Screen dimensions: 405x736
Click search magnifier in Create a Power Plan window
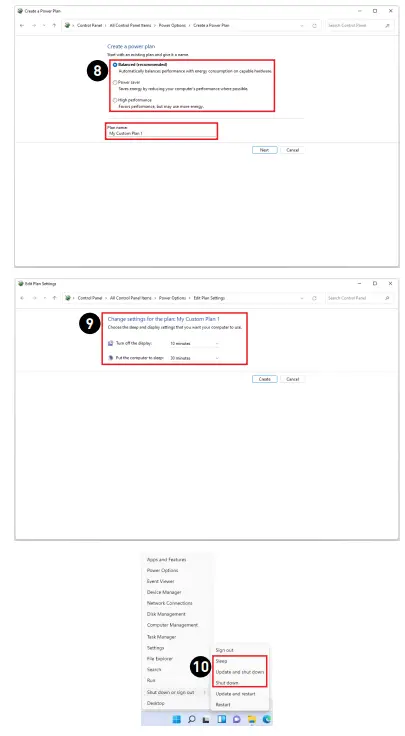387,25
